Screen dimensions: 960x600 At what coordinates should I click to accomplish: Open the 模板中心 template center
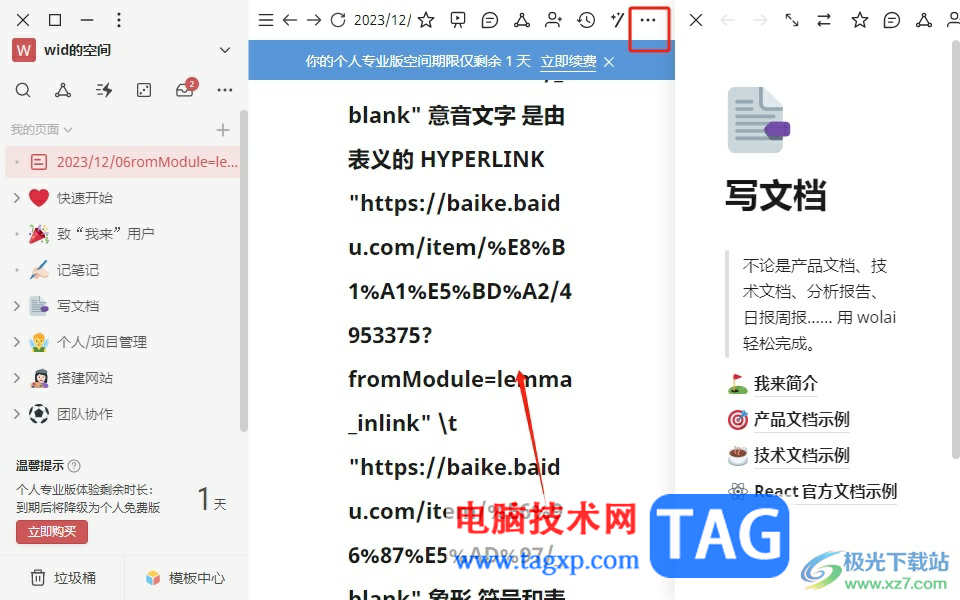186,577
